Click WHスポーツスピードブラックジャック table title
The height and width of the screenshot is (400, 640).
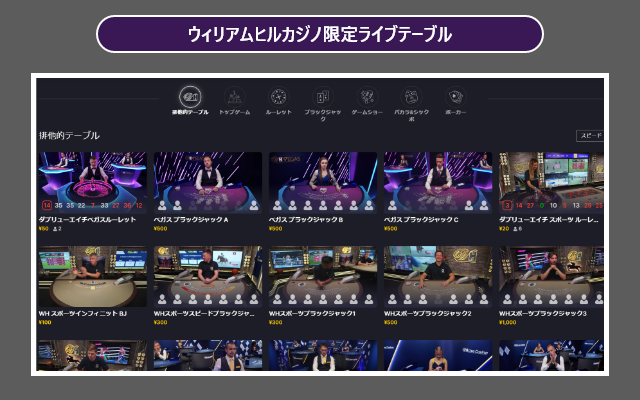pos(205,314)
